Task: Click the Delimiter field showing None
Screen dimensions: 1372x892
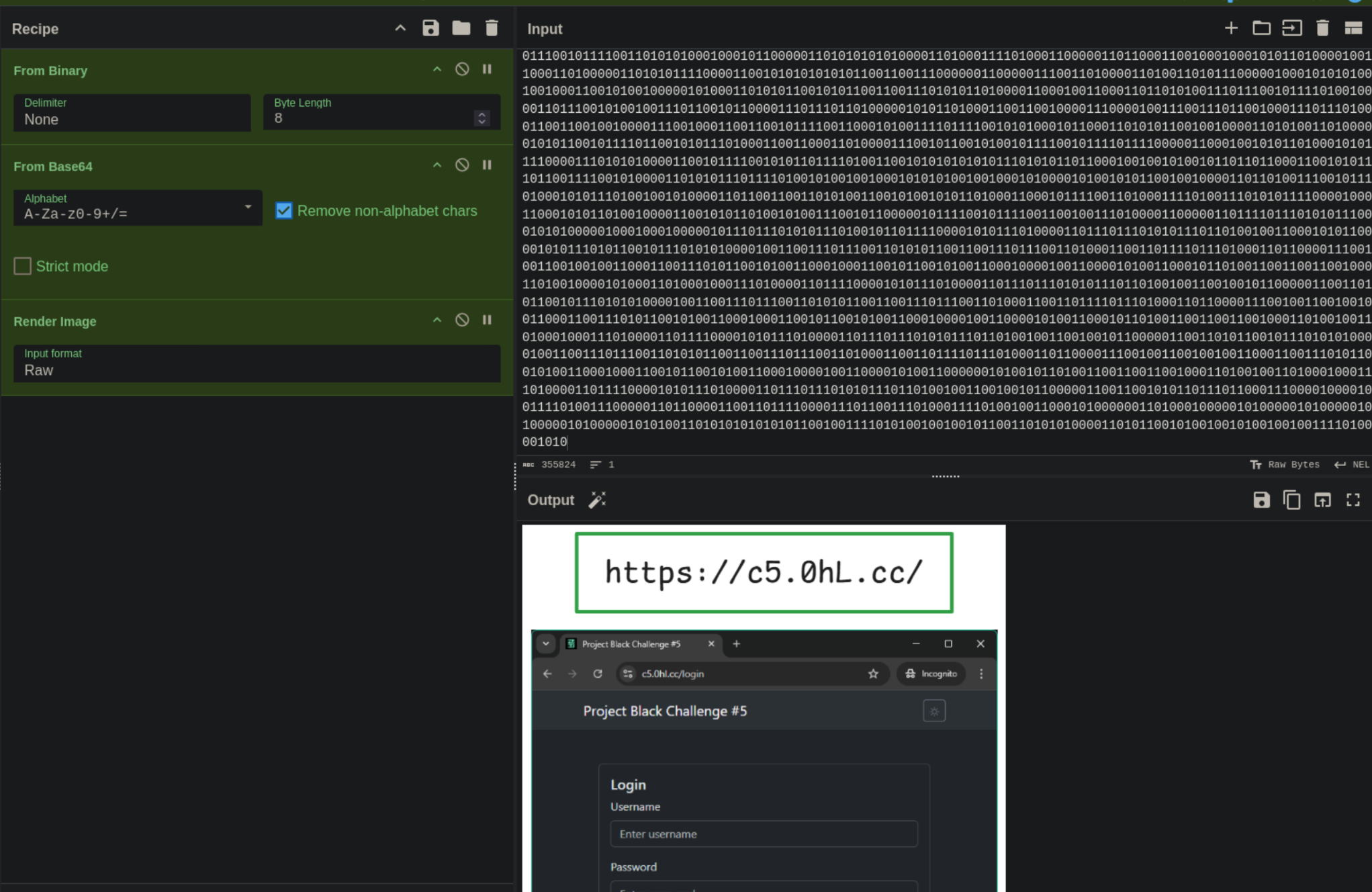Action: (132, 113)
